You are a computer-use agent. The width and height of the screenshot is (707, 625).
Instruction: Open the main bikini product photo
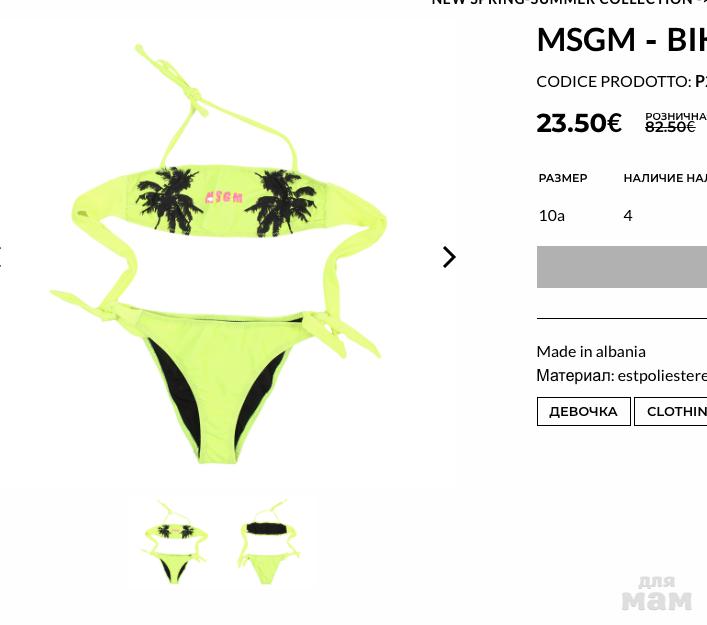click(218, 254)
